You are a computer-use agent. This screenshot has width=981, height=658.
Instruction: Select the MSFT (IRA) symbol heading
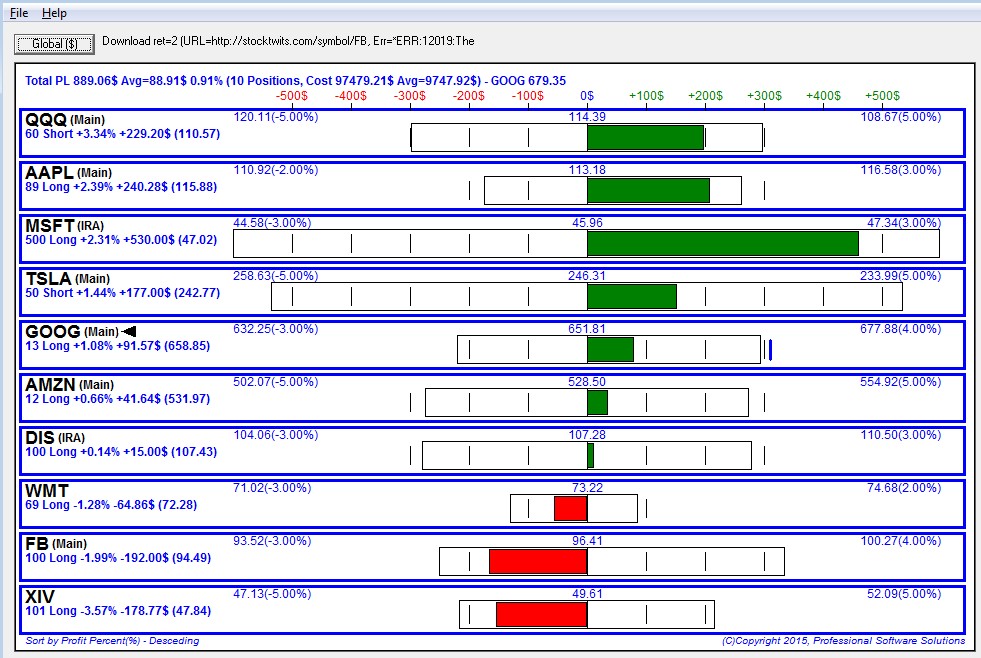64,225
